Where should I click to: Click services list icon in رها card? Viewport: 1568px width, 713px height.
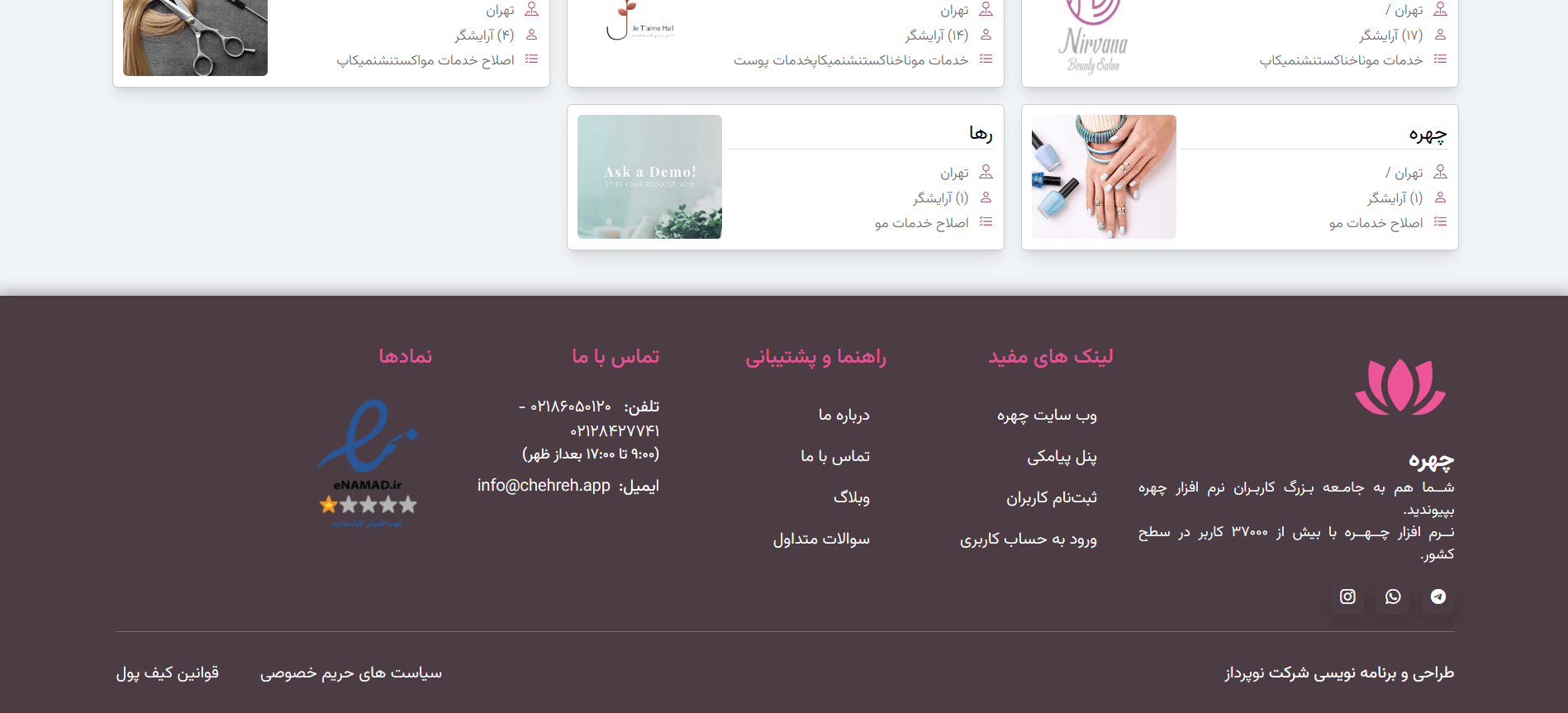(x=986, y=222)
